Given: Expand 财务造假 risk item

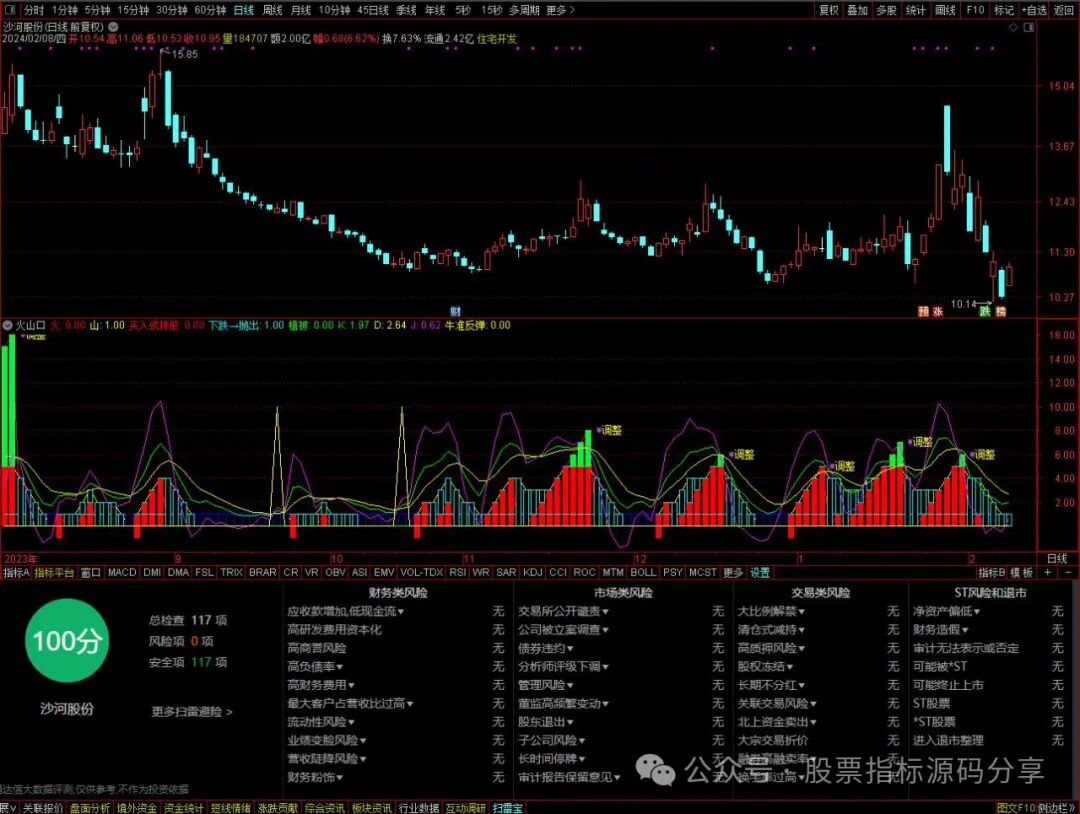Looking at the screenshot, I should tap(941, 629).
